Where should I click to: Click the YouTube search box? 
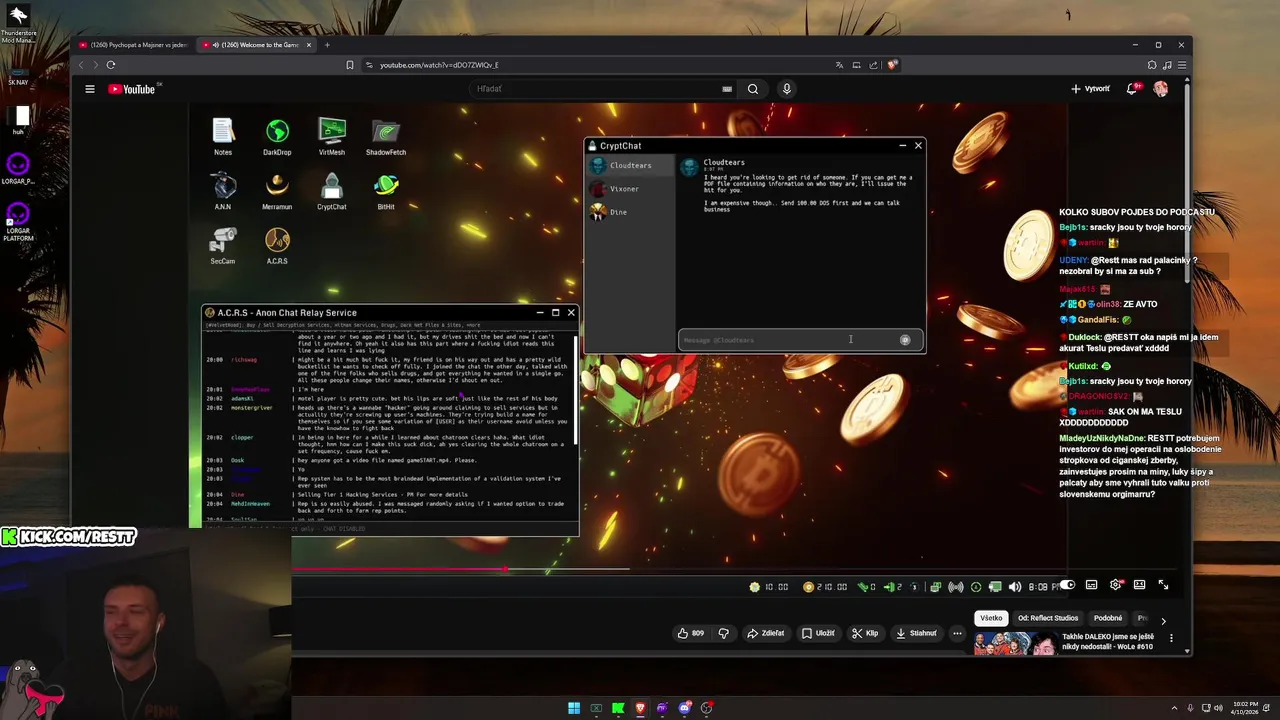(x=603, y=89)
